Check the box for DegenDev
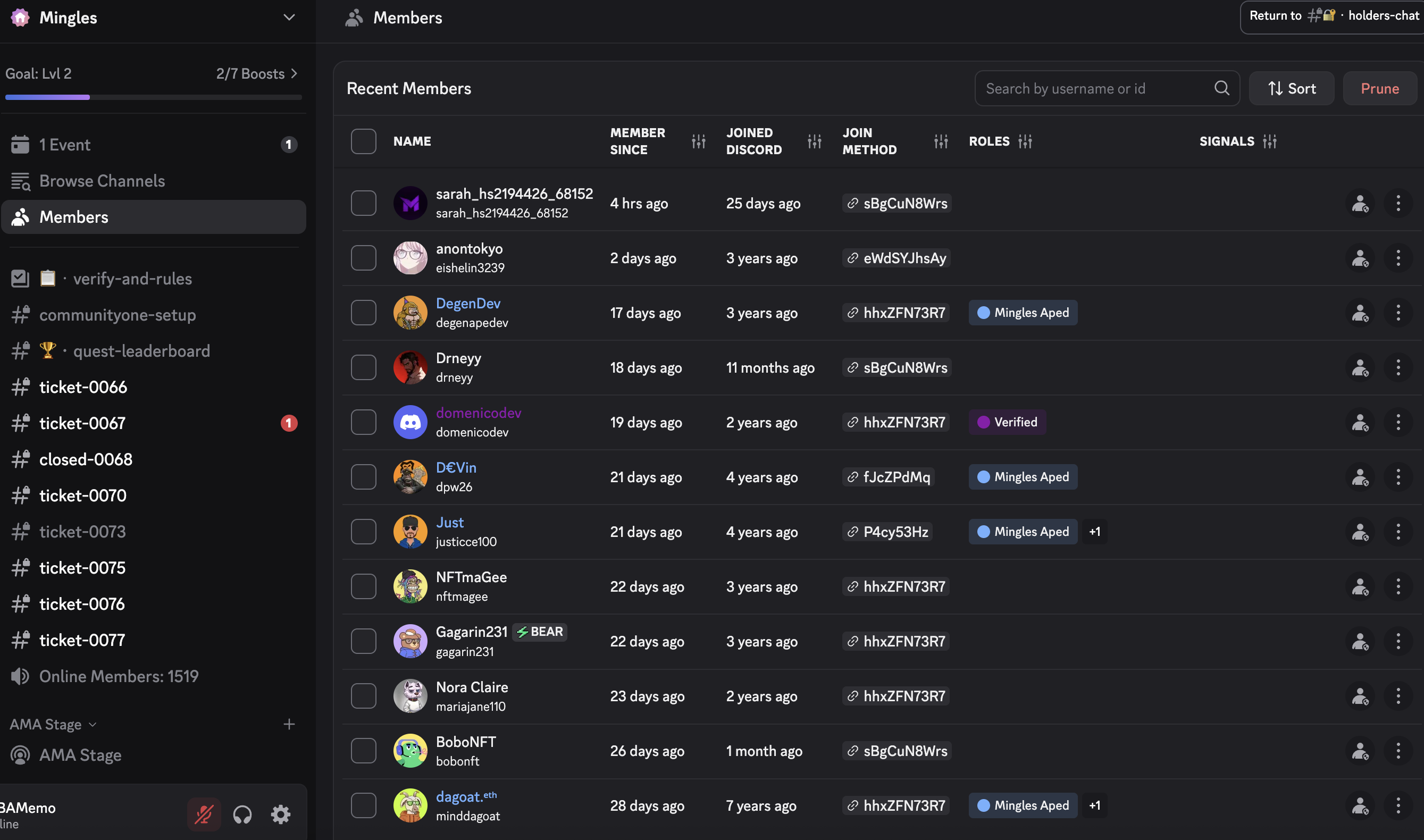The width and height of the screenshot is (1424, 840). [363, 313]
